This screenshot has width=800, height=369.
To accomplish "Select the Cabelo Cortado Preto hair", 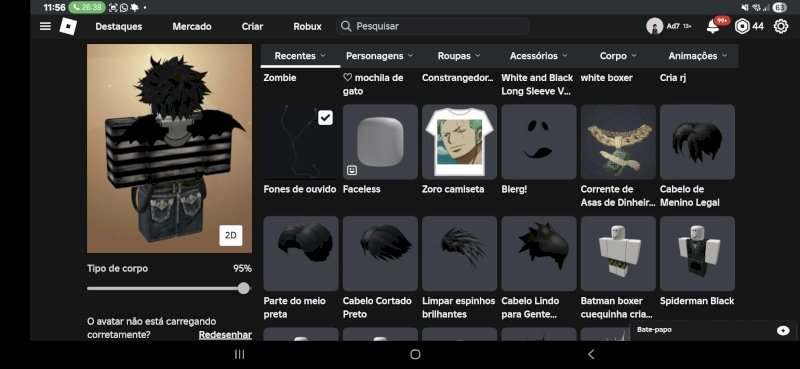I will coord(380,254).
